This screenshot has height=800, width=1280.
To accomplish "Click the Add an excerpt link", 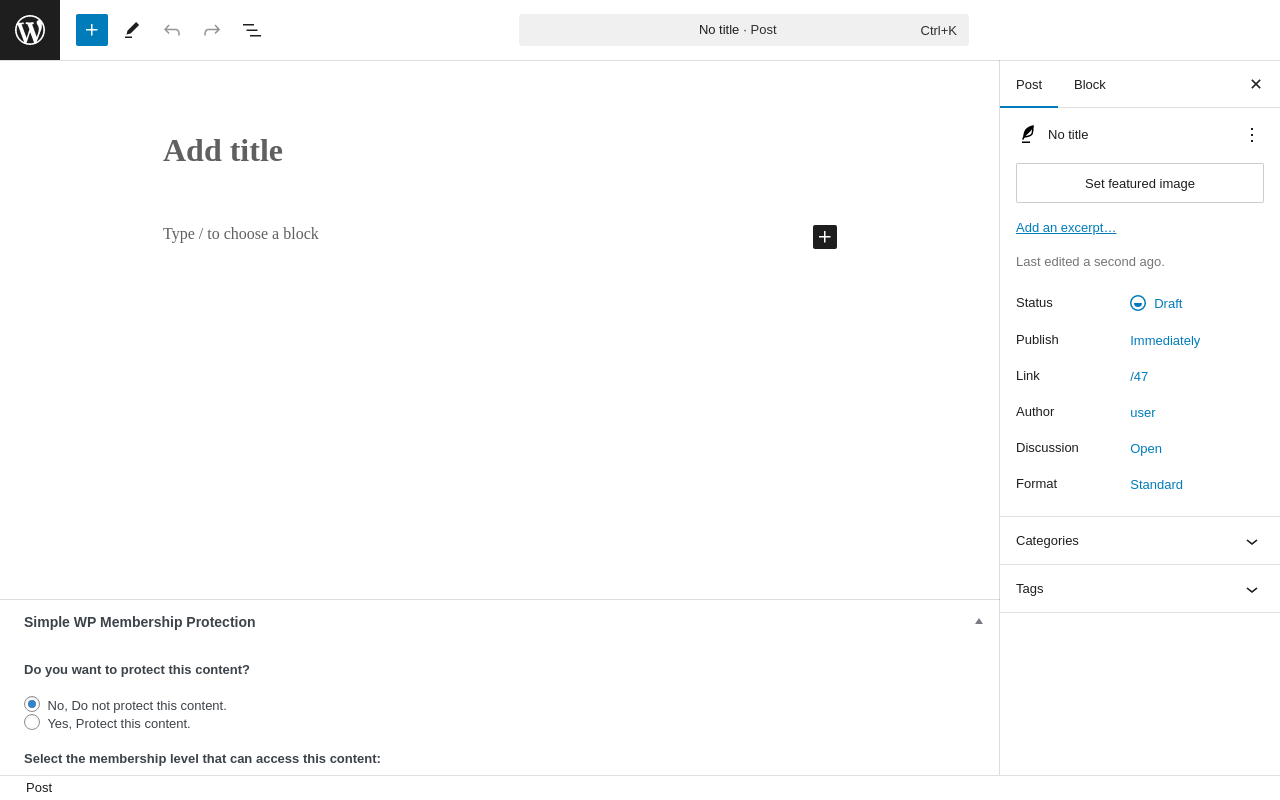I will pos(1066,228).
